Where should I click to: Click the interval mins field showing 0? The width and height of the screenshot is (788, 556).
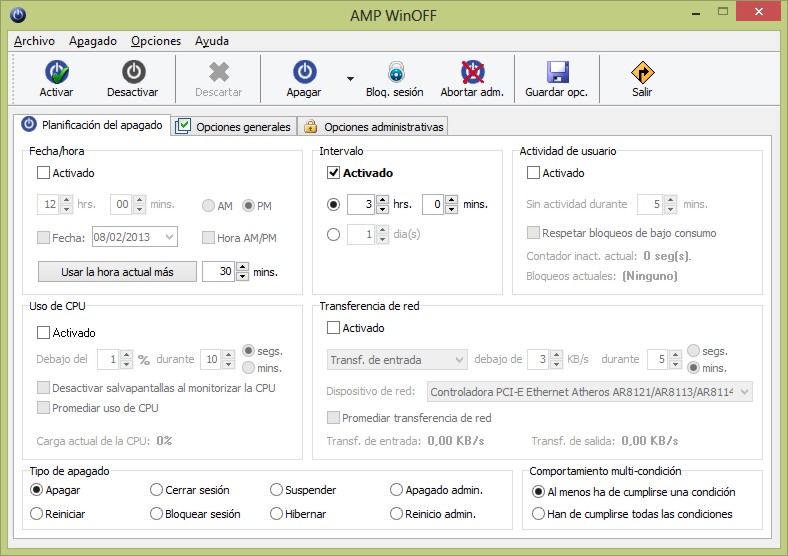click(x=433, y=204)
